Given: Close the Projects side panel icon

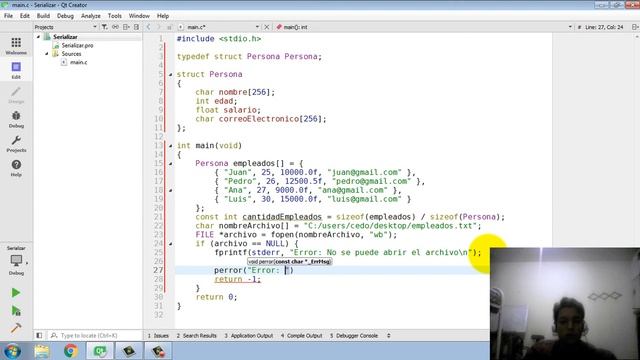Looking at the screenshot, I should click(x=136, y=27).
